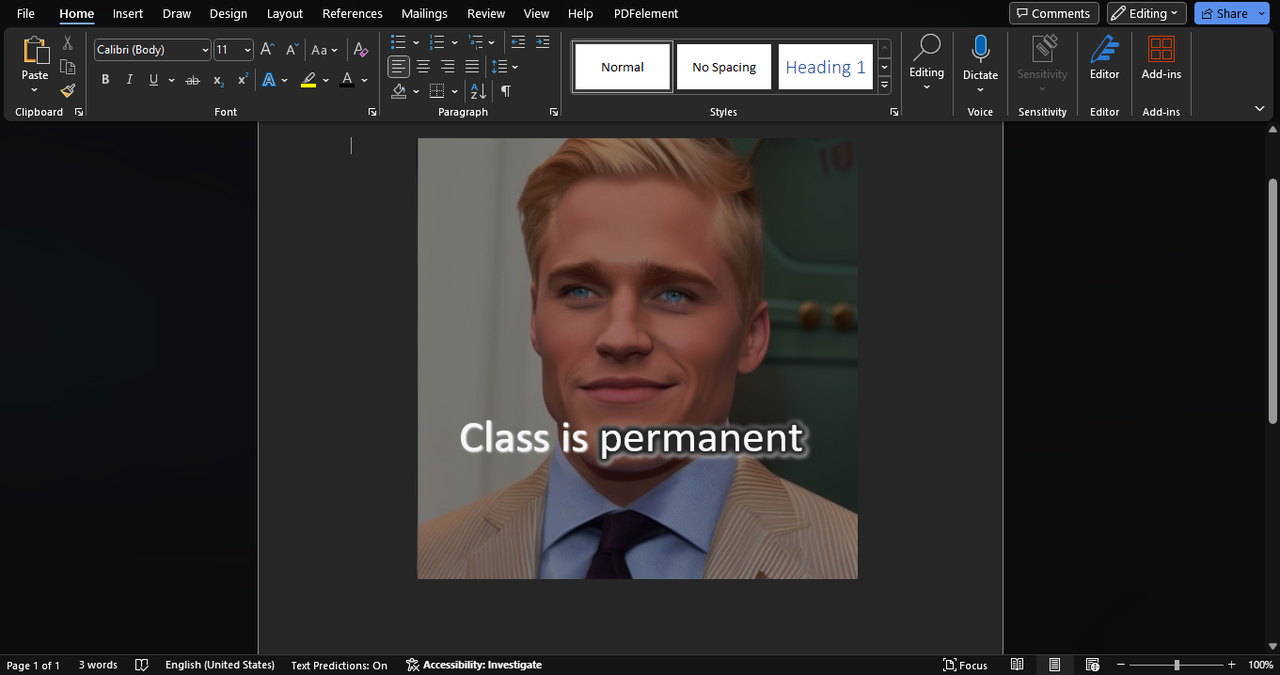
Task: Clear all formatting icon
Action: [361, 49]
